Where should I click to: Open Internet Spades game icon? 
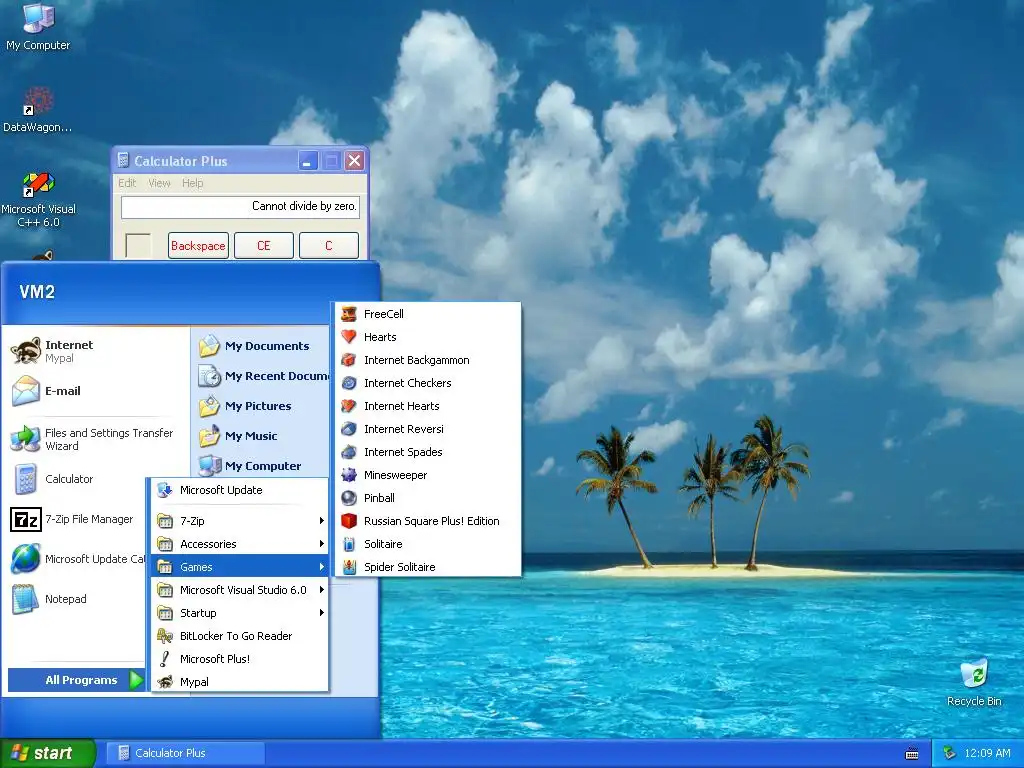click(349, 452)
